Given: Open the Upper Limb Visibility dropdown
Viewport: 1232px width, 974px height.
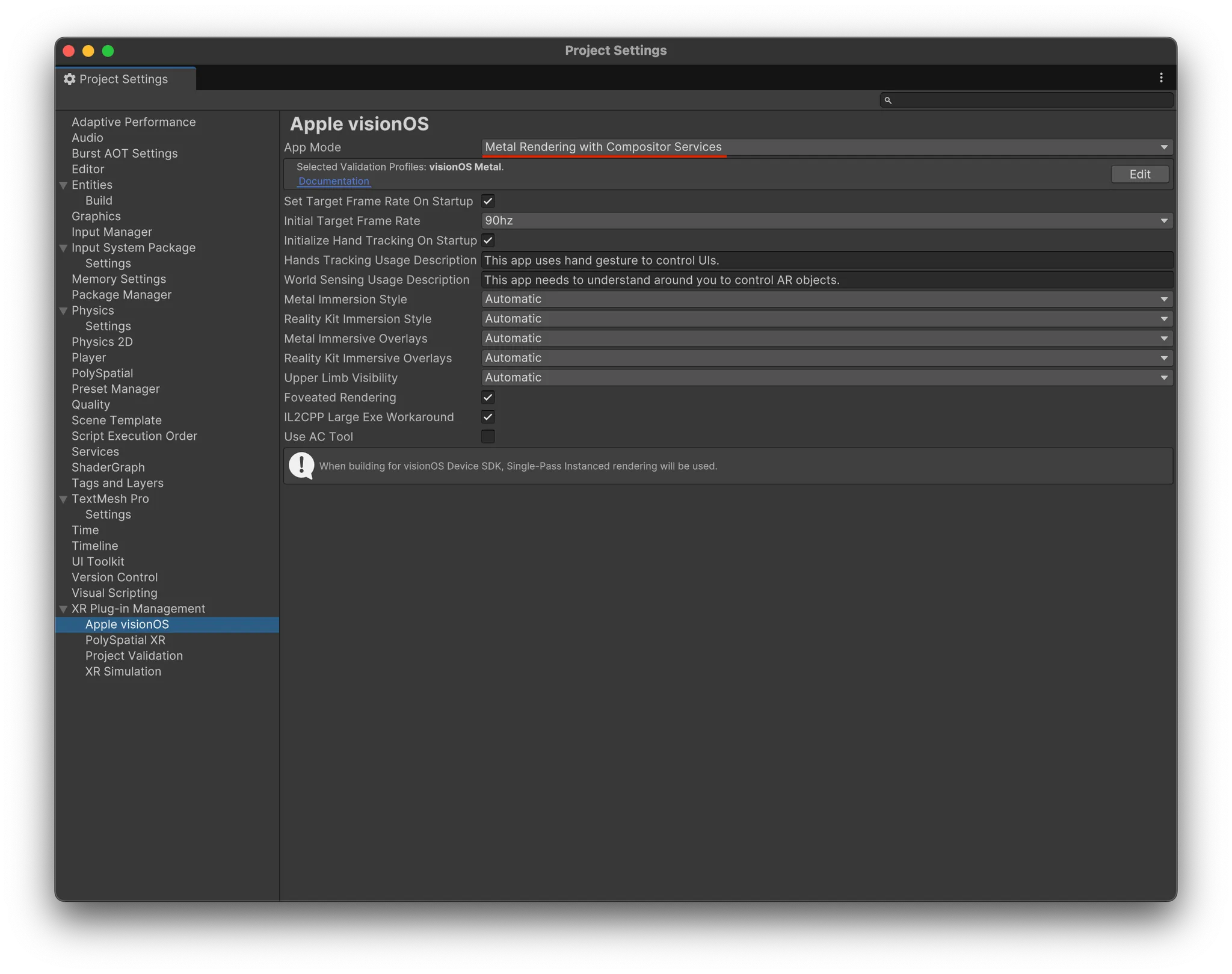Looking at the screenshot, I should point(827,378).
